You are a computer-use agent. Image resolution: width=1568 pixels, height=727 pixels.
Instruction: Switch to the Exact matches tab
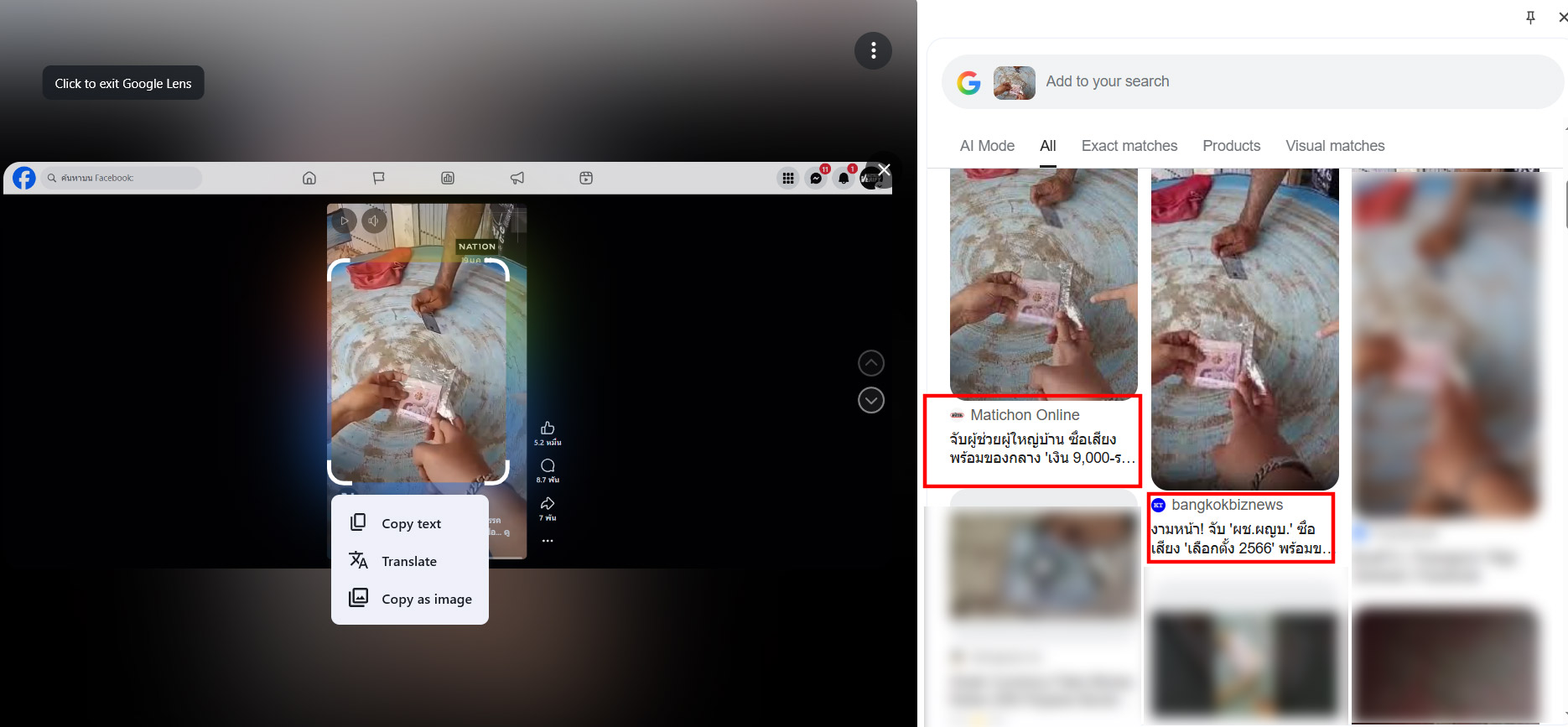pyautogui.click(x=1129, y=146)
